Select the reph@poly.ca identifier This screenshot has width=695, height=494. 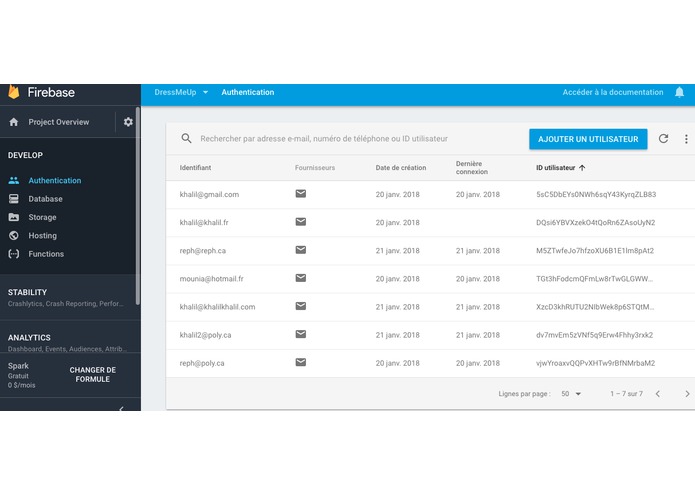click(x=202, y=363)
